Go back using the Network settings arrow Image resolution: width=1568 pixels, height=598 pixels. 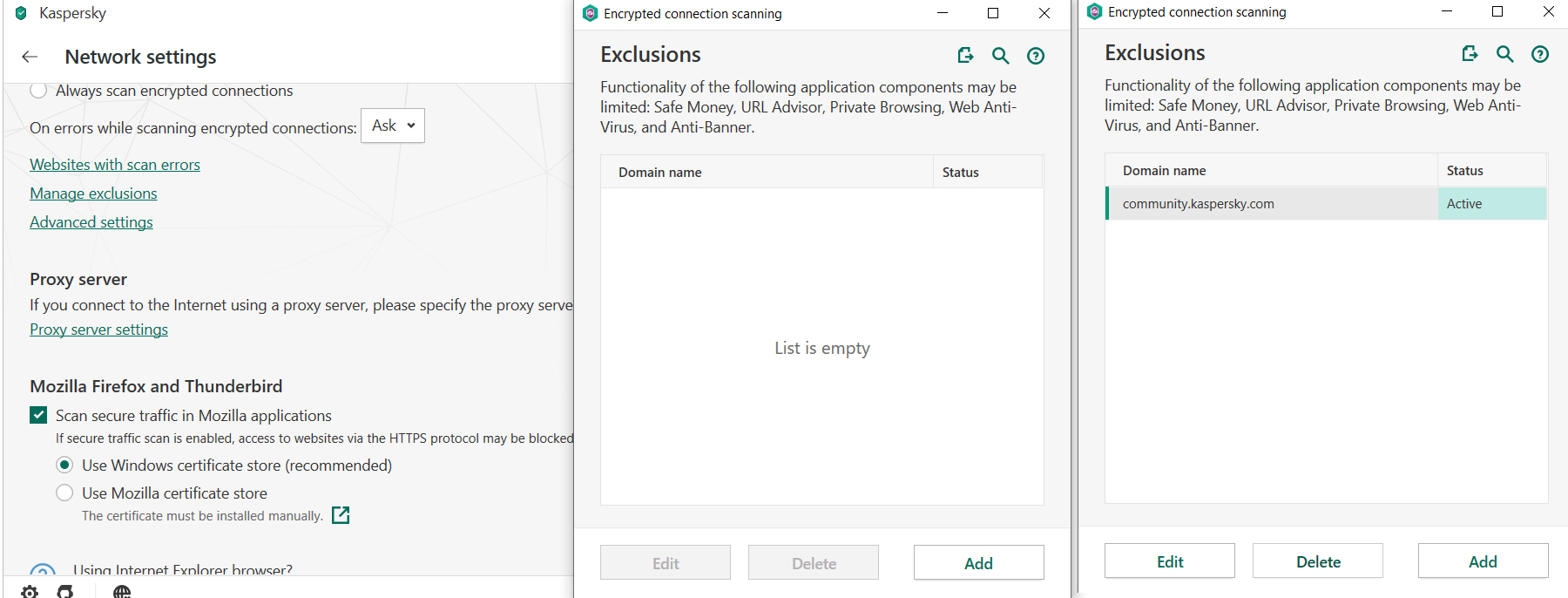pyautogui.click(x=30, y=57)
